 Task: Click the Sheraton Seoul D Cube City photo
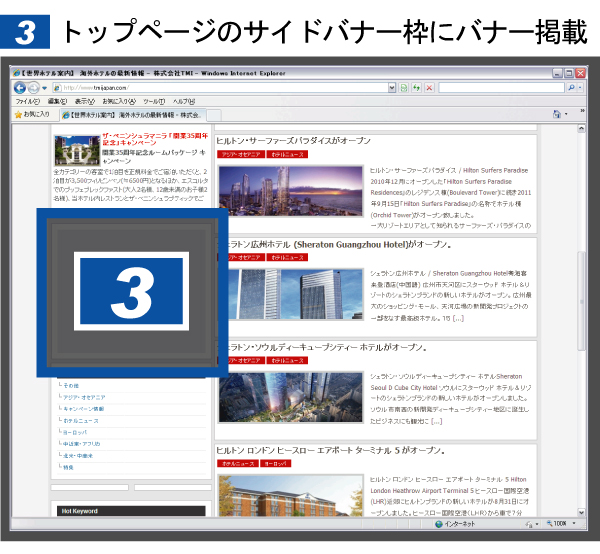(290, 397)
